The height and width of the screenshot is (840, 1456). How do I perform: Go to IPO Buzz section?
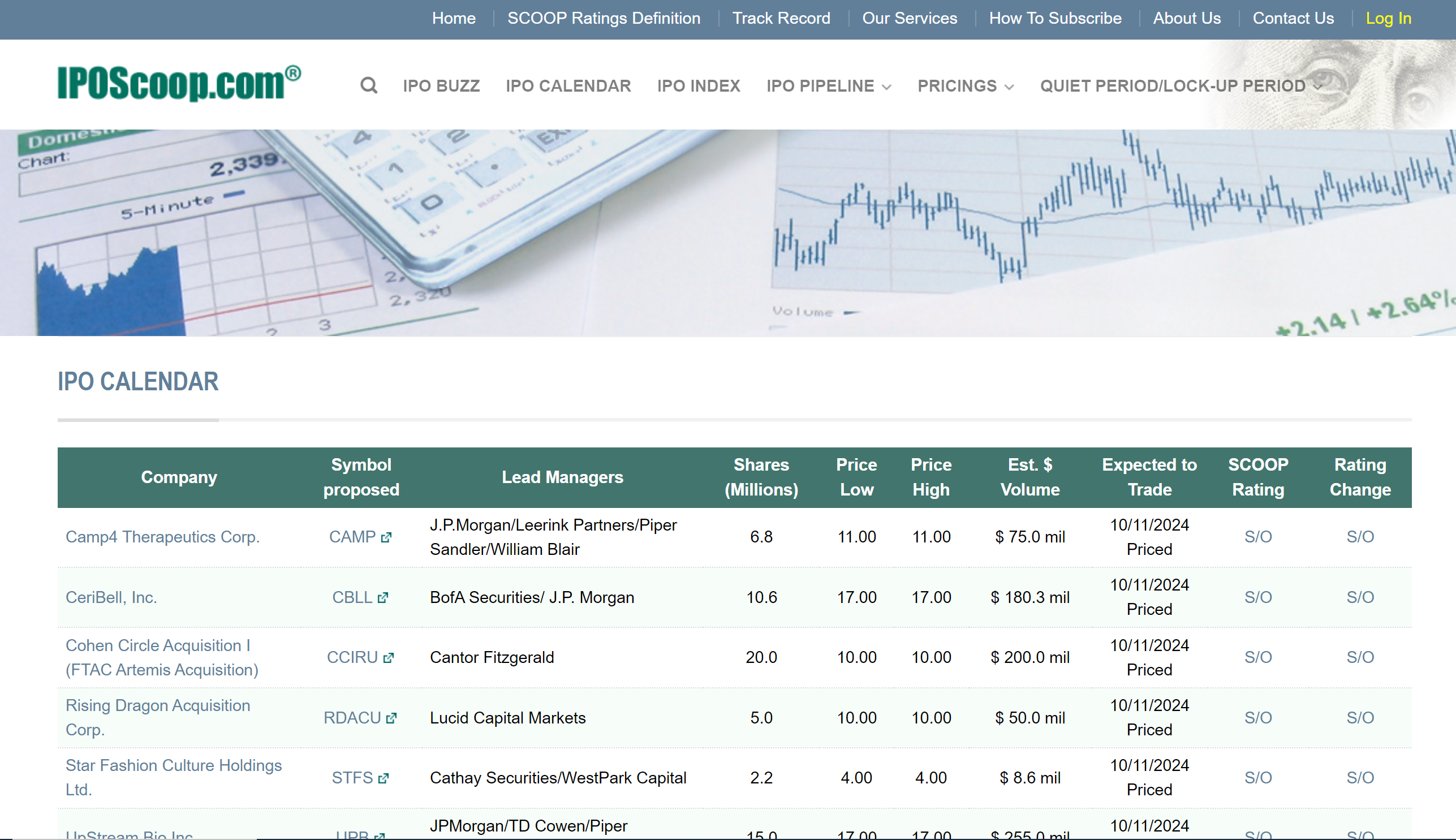coord(441,86)
